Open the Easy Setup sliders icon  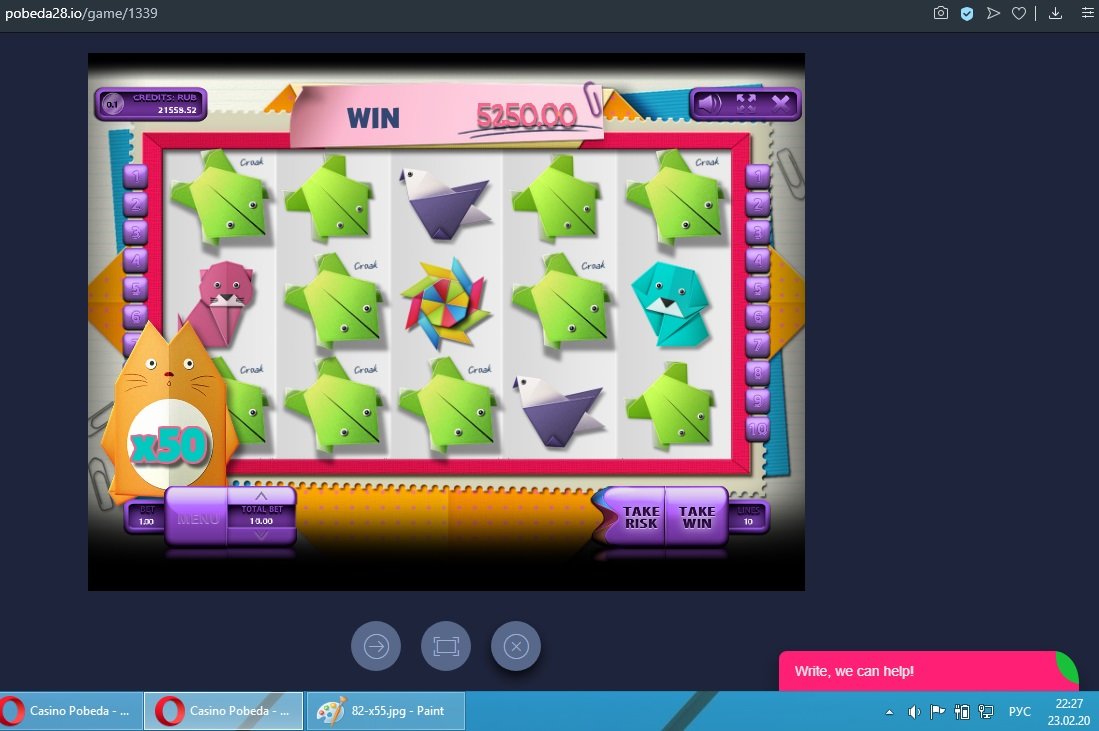click(x=1087, y=13)
